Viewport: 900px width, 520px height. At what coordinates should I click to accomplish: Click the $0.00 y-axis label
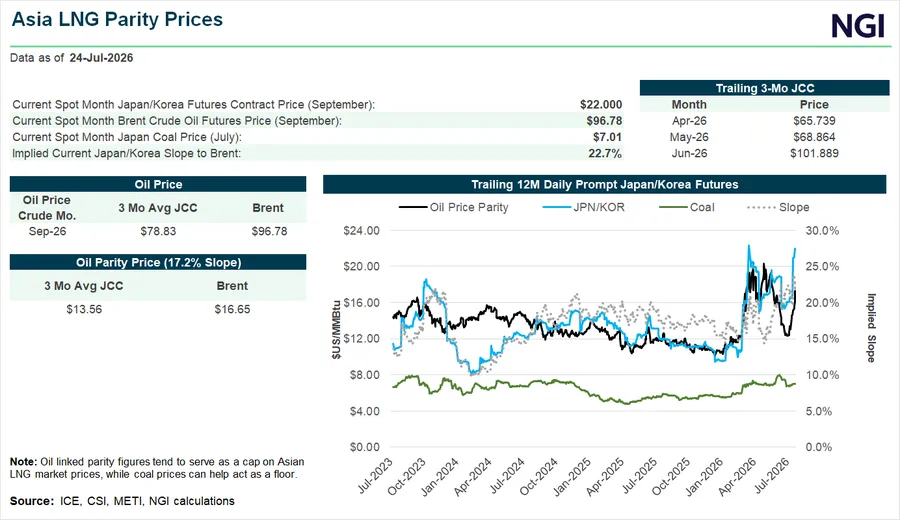click(x=364, y=447)
